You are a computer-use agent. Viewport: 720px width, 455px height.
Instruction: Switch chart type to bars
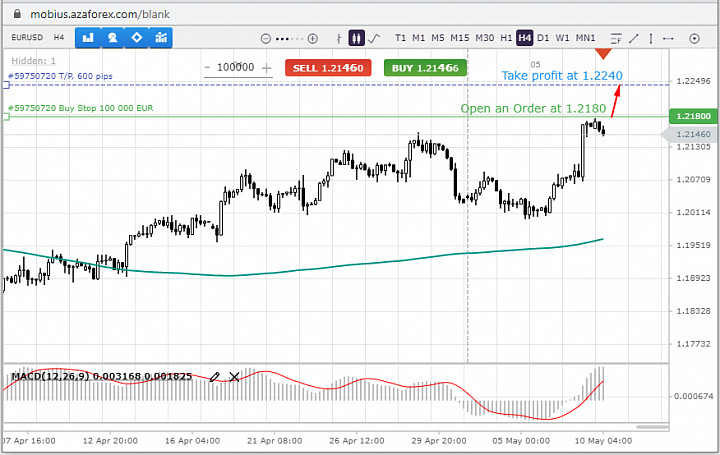pos(339,39)
